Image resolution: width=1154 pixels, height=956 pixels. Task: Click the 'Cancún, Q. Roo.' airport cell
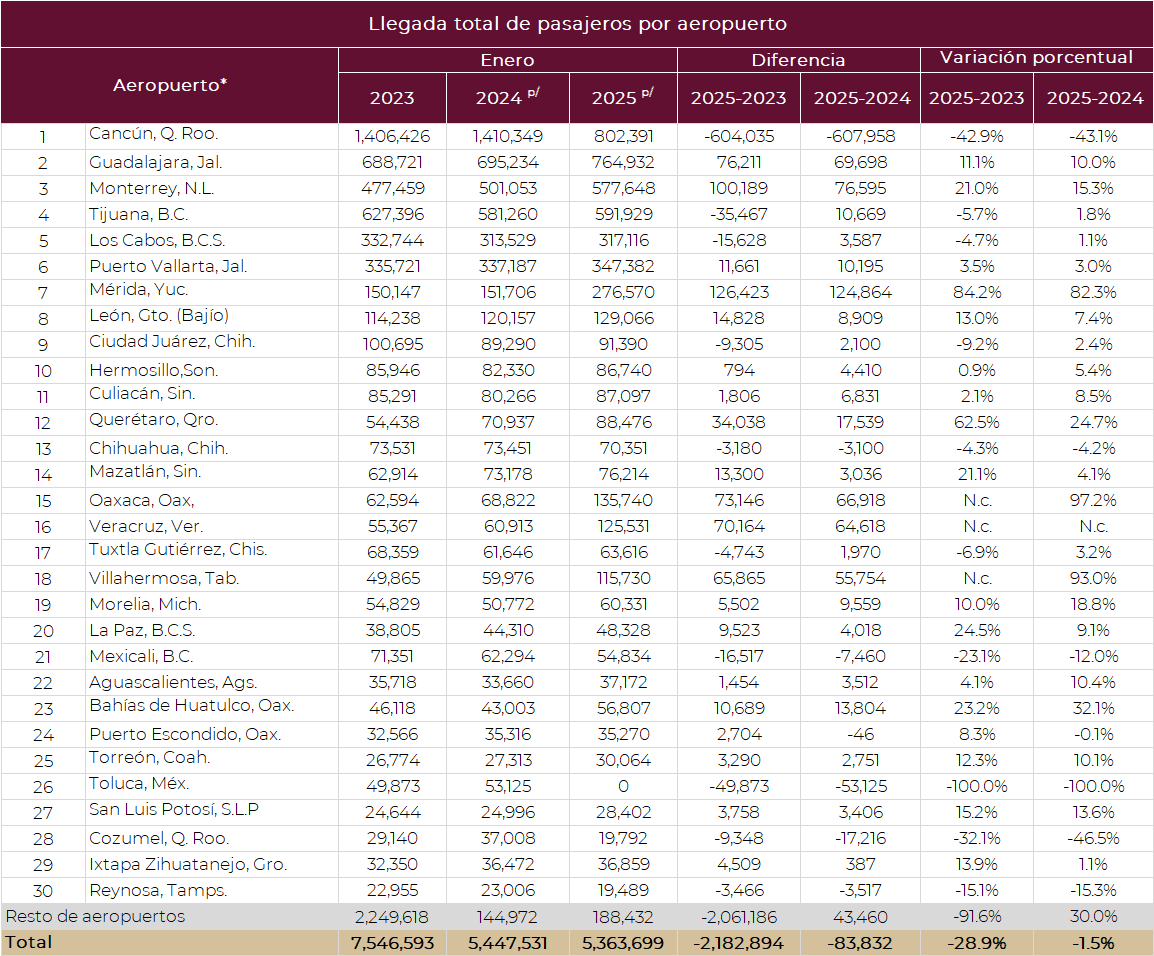pos(153,134)
